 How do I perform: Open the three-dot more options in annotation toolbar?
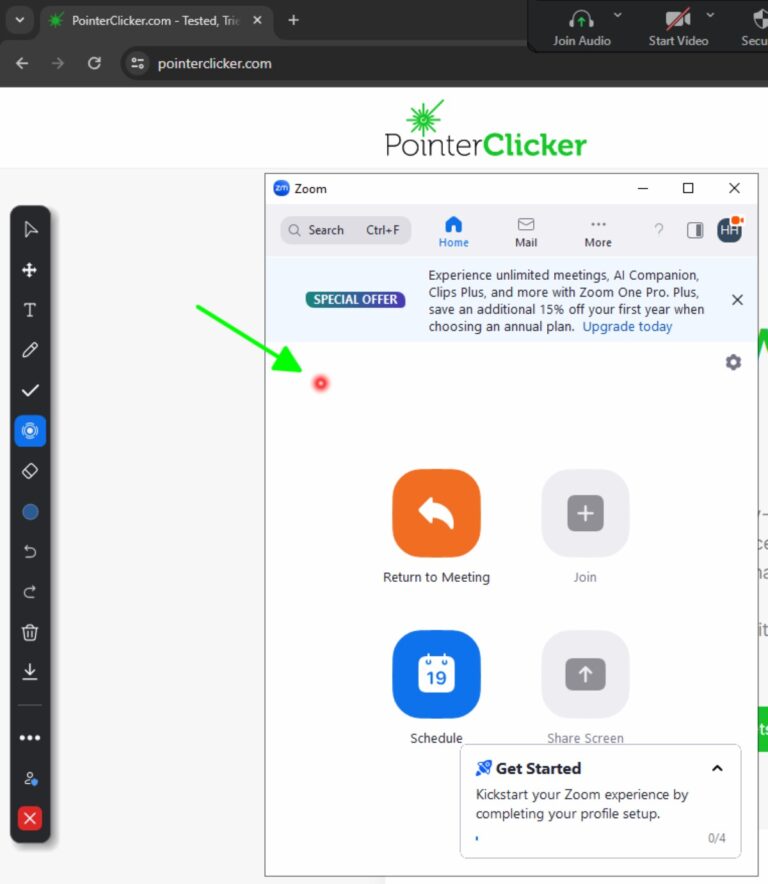[30, 737]
